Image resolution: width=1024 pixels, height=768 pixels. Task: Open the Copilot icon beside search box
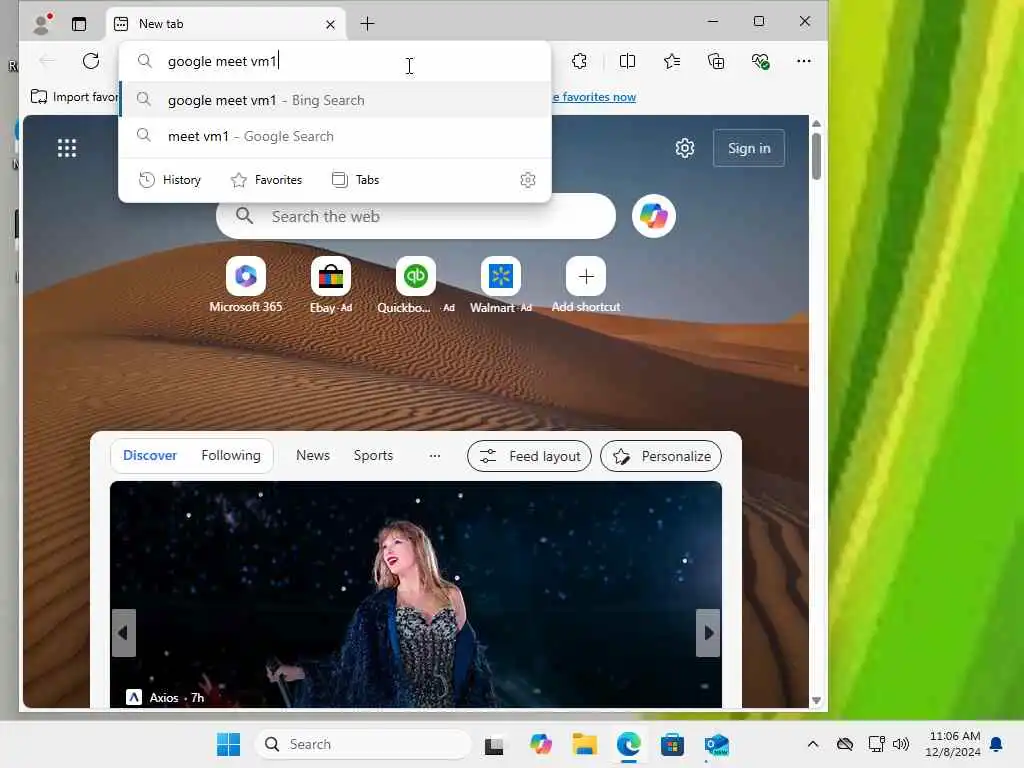tap(654, 216)
